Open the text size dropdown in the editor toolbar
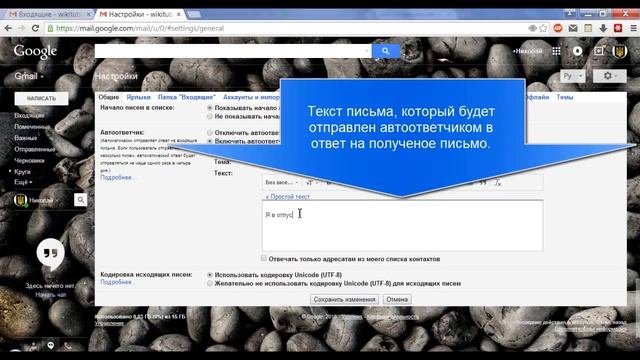The width and height of the screenshot is (640, 360). 311,182
